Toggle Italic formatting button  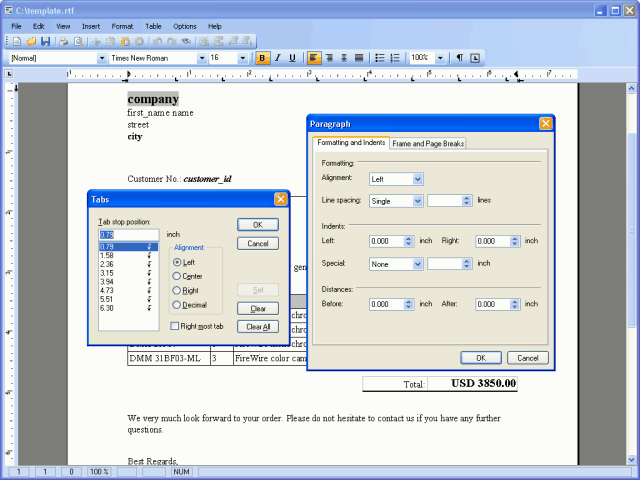point(277,58)
